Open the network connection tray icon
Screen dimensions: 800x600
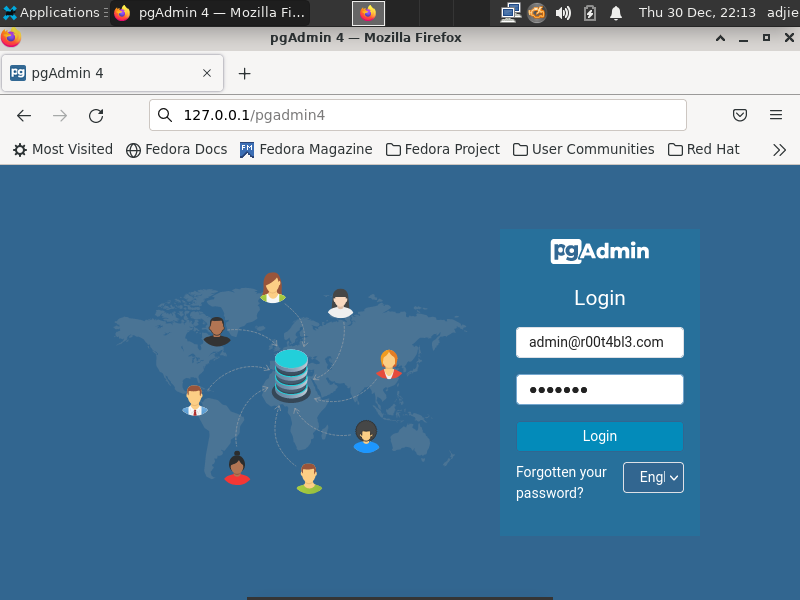[510, 13]
